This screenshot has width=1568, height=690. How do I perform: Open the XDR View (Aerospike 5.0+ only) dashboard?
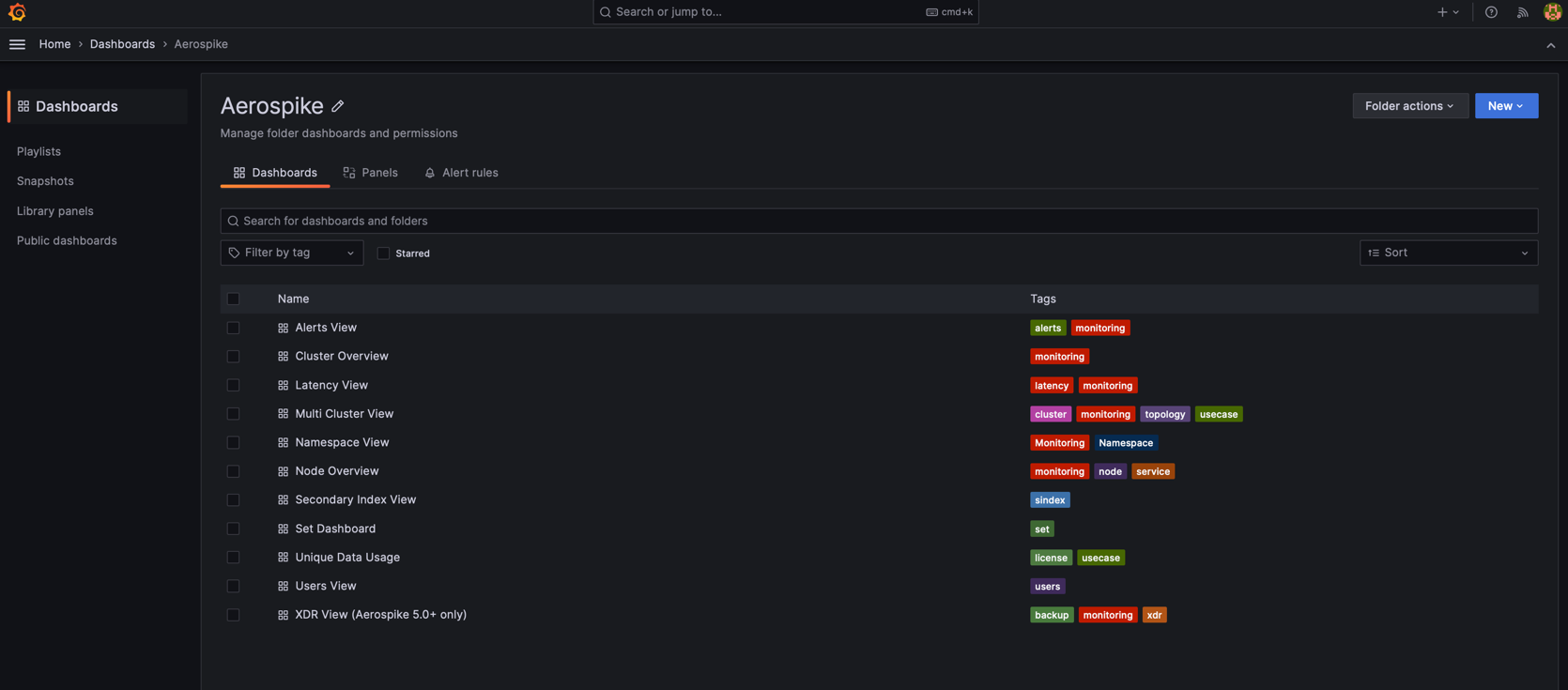pyautogui.click(x=381, y=615)
